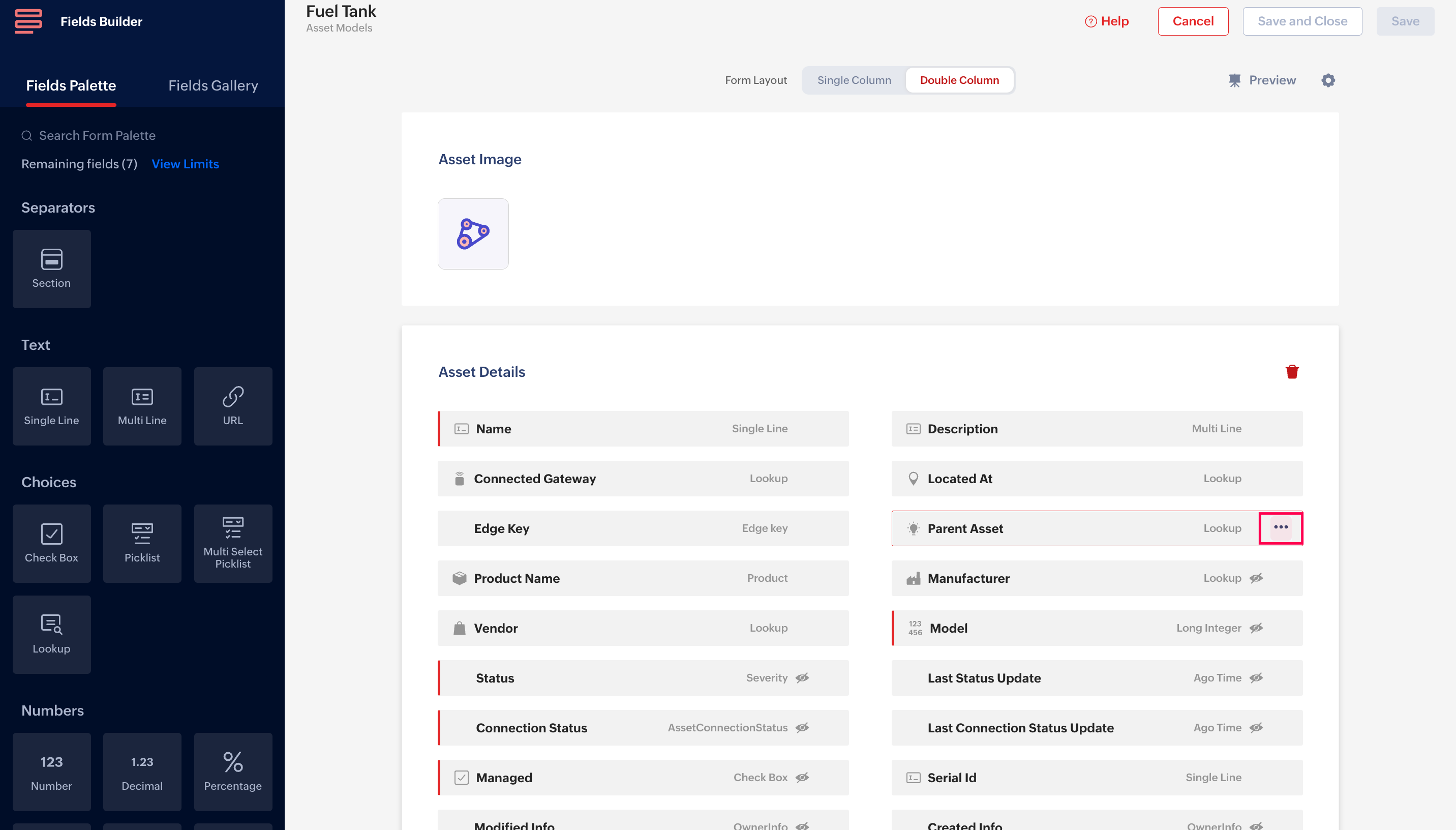Pick the Multi Select Picklist field tile
This screenshot has width=1456, height=830.
(232, 543)
